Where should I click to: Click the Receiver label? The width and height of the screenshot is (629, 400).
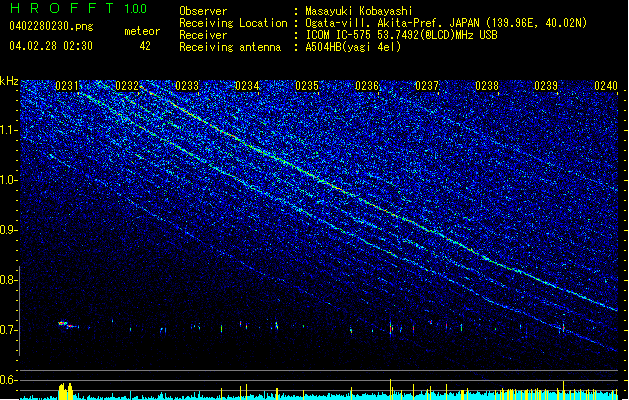[x=203, y=35]
